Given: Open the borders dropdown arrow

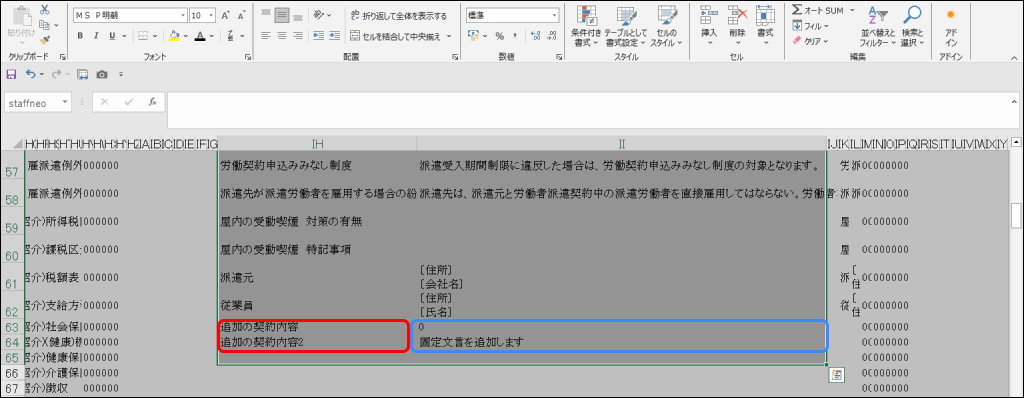Looking at the screenshot, I should click(x=155, y=36).
